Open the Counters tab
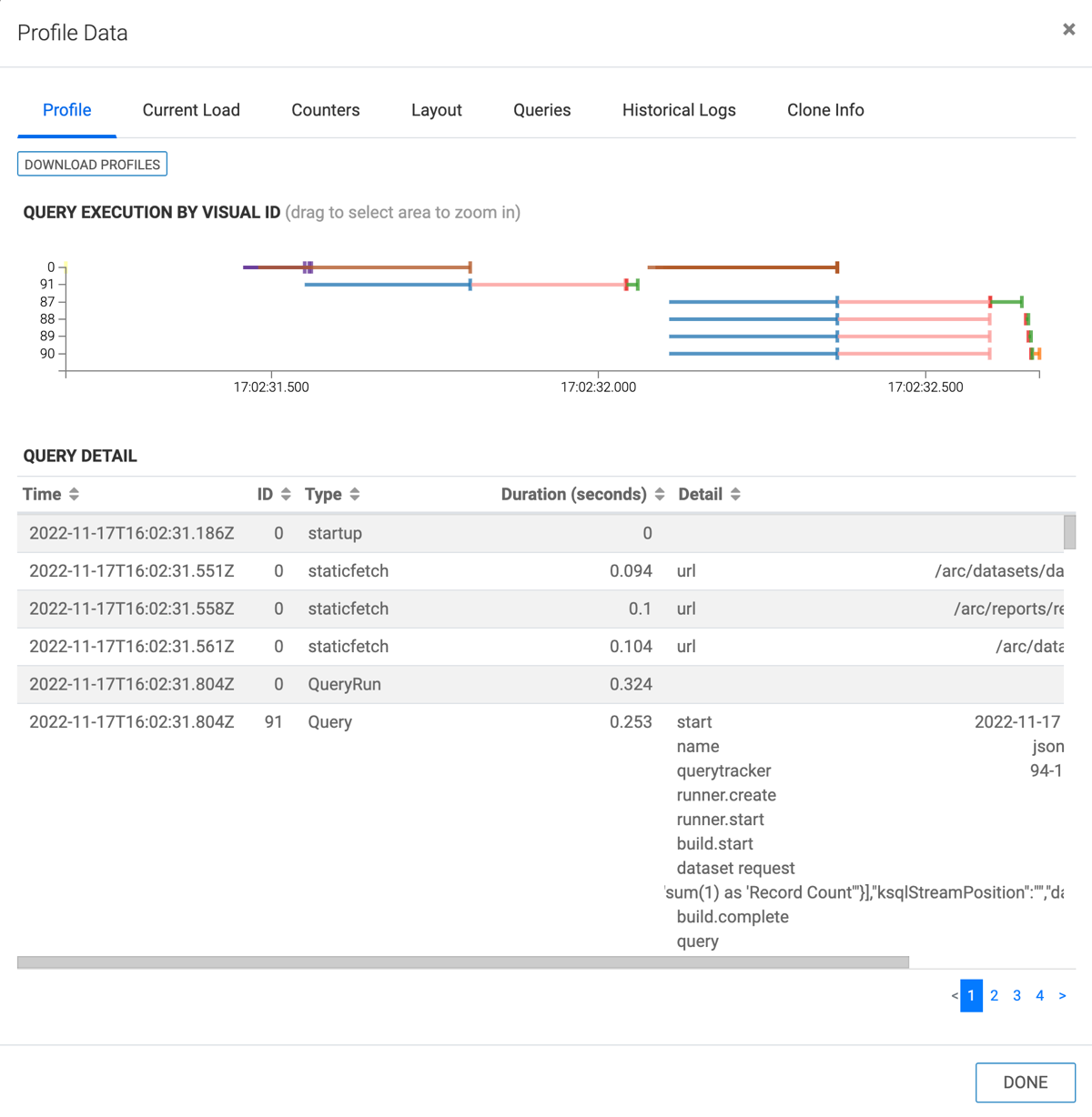Viewport: 1092px width, 1117px height. click(325, 110)
